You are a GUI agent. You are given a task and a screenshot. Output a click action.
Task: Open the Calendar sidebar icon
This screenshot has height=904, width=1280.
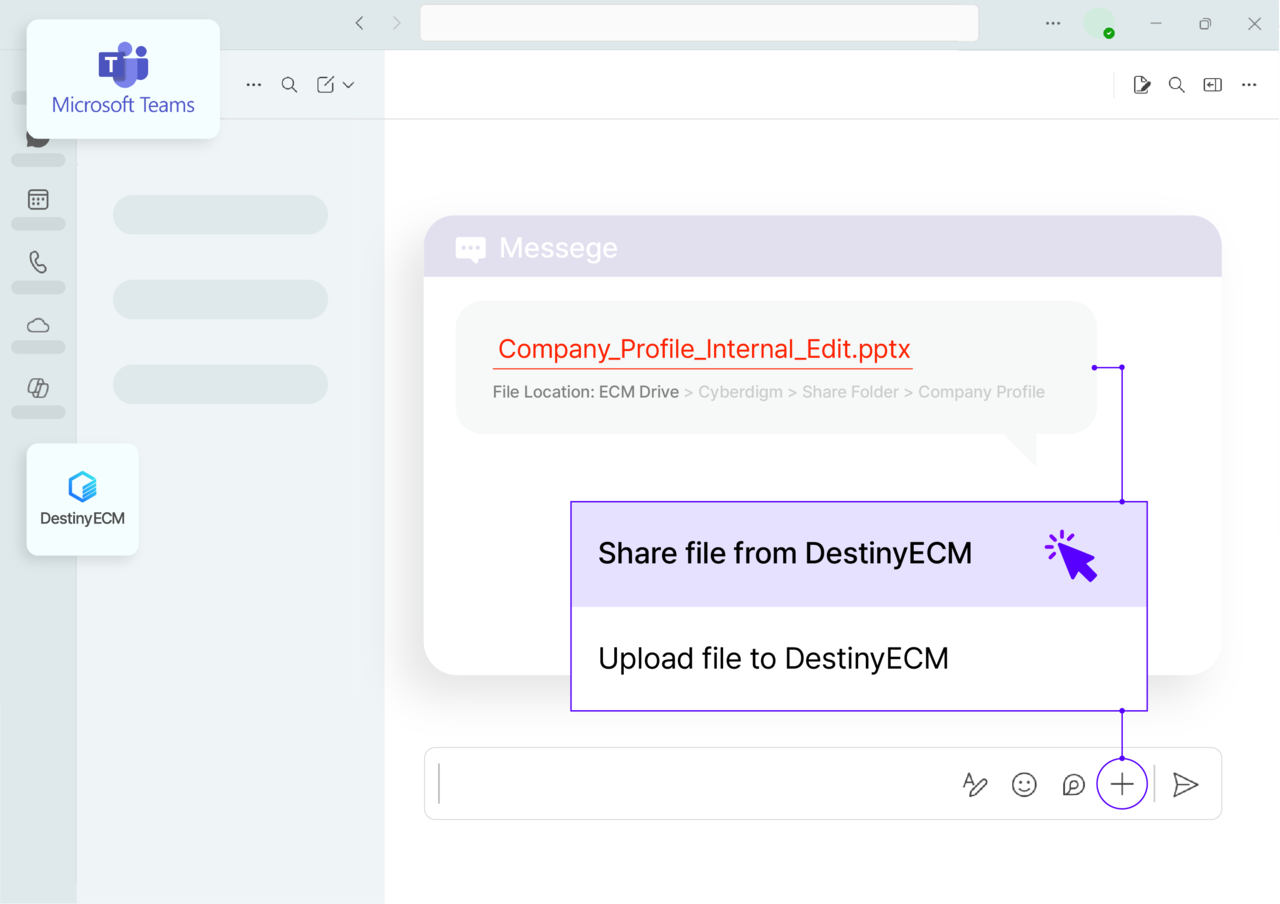[38, 200]
